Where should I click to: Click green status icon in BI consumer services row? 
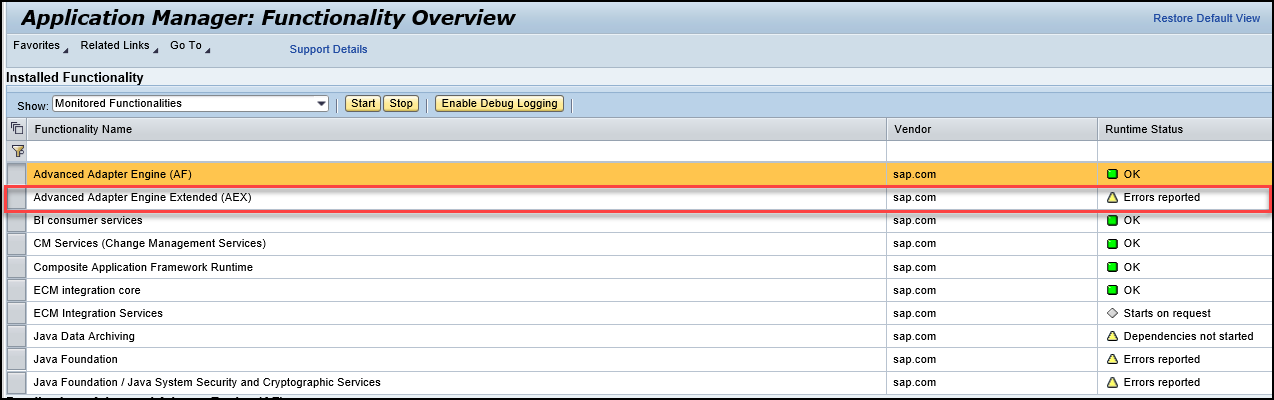point(1112,220)
